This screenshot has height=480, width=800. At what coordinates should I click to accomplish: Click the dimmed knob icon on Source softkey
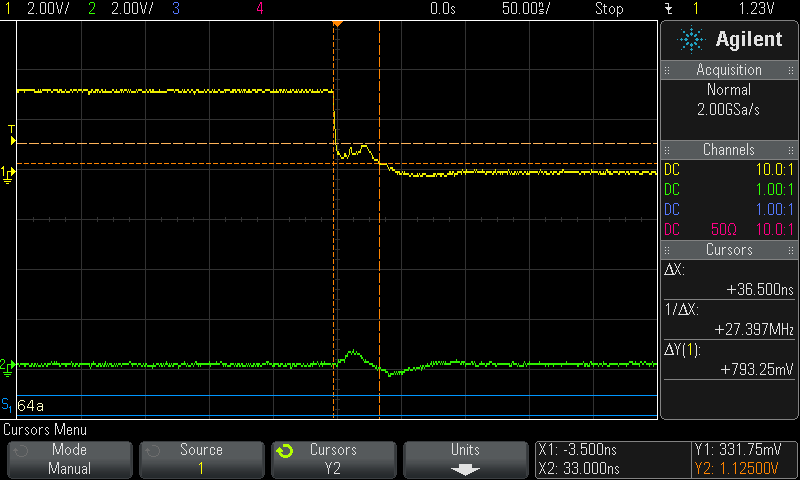point(153,451)
